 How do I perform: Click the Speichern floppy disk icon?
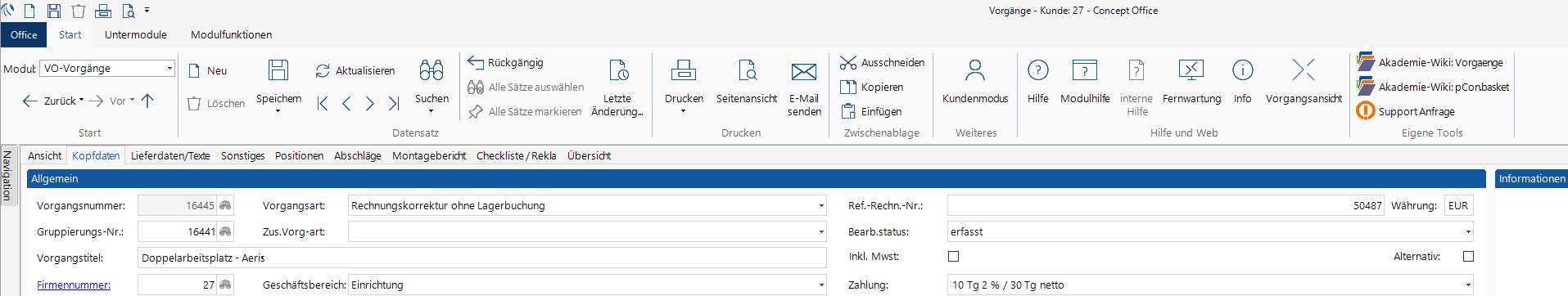point(278,70)
